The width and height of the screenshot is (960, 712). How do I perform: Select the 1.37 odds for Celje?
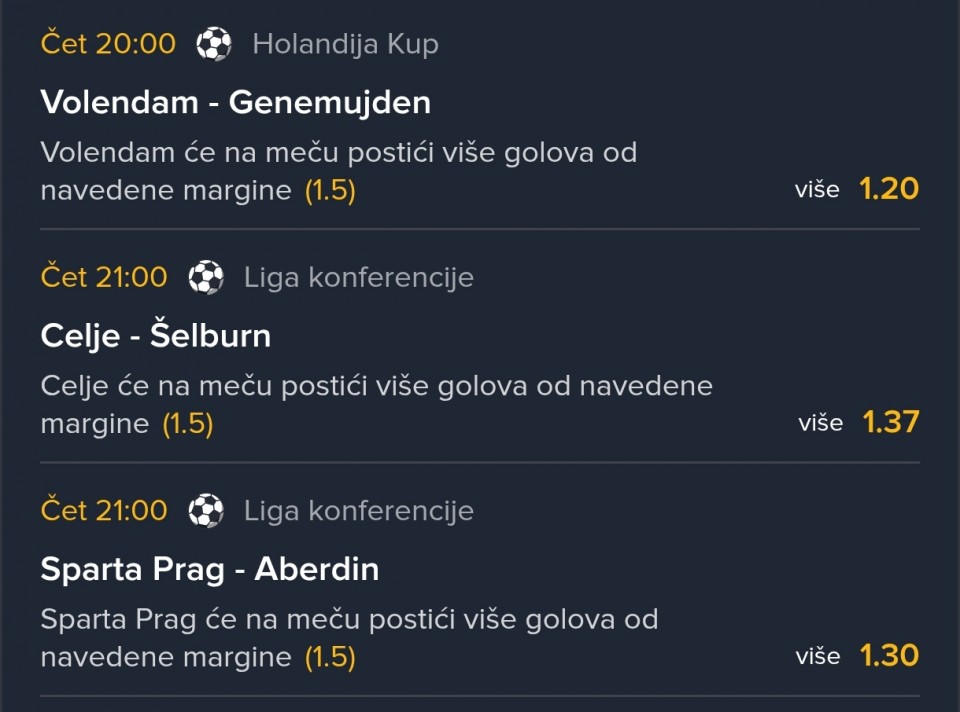coord(890,422)
